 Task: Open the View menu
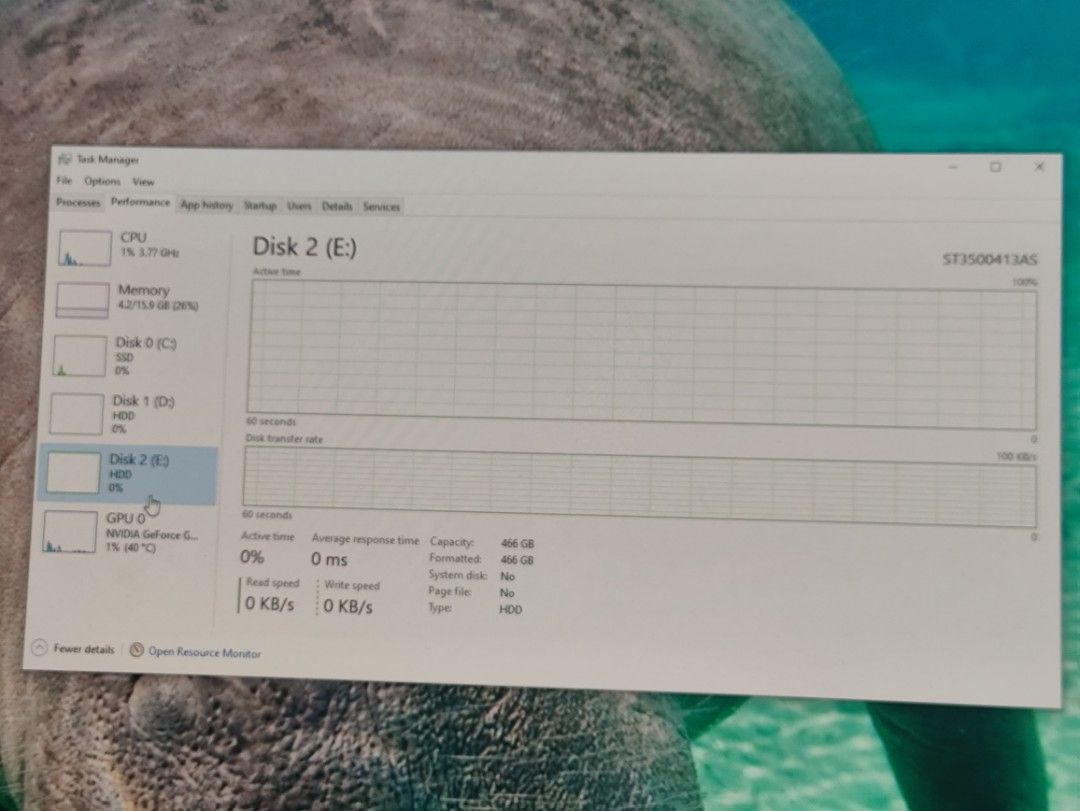point(143,182)
